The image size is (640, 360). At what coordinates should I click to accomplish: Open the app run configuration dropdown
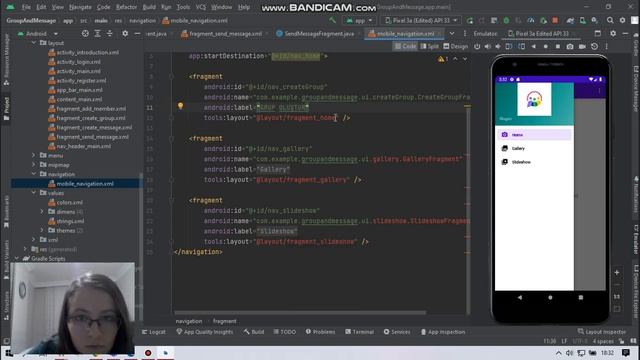[x=360, y=20]
